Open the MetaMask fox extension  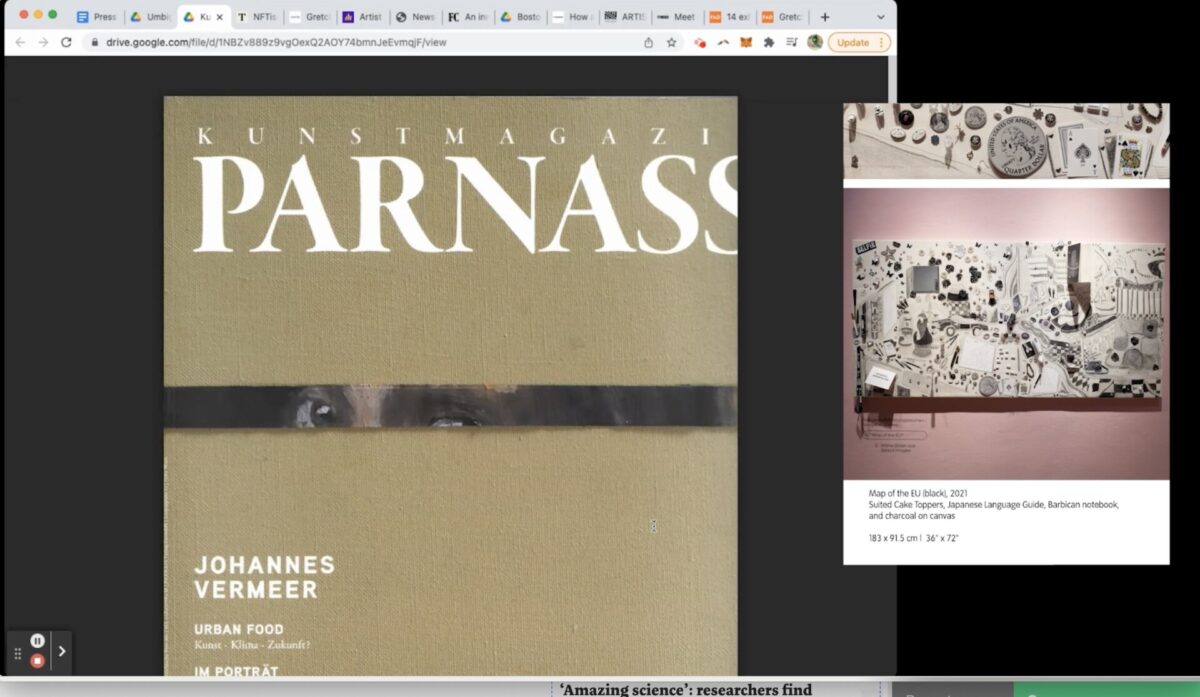click(x=746, y=42)
